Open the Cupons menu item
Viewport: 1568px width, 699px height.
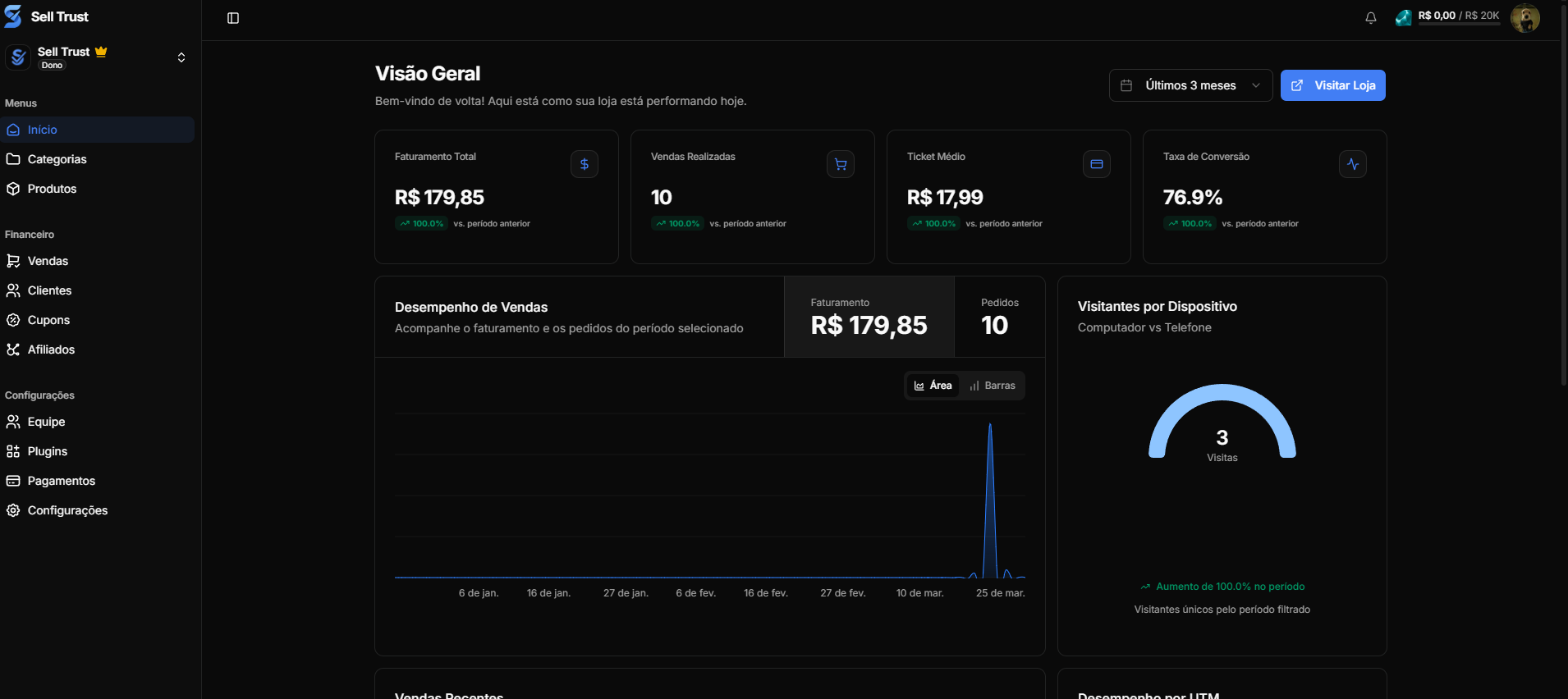(x=97, y=320)
